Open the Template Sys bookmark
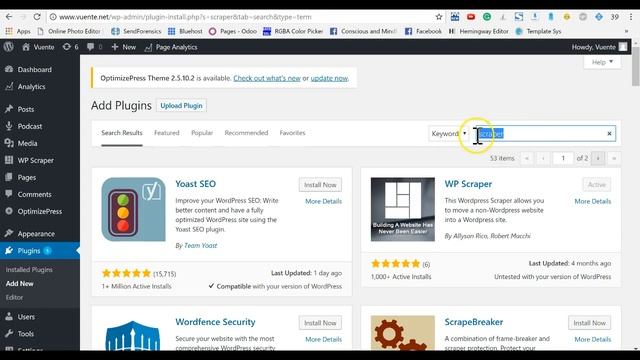This screenshot has width=640, height=360. [538, 31]
